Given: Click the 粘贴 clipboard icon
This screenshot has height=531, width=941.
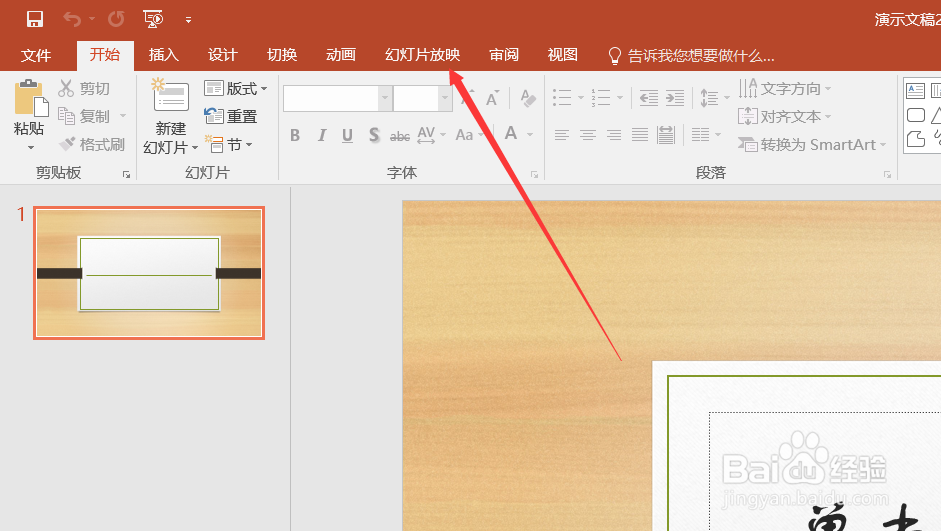Looking at the screenshot, I should pos(30,97).
